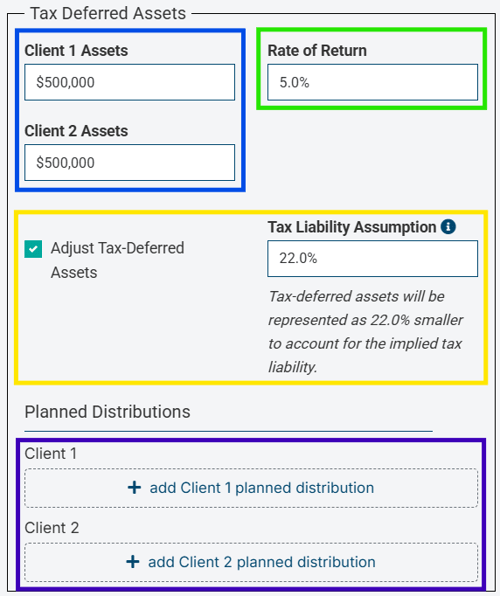
Task: Click the italic implied tax liability note
Action: 365,332
